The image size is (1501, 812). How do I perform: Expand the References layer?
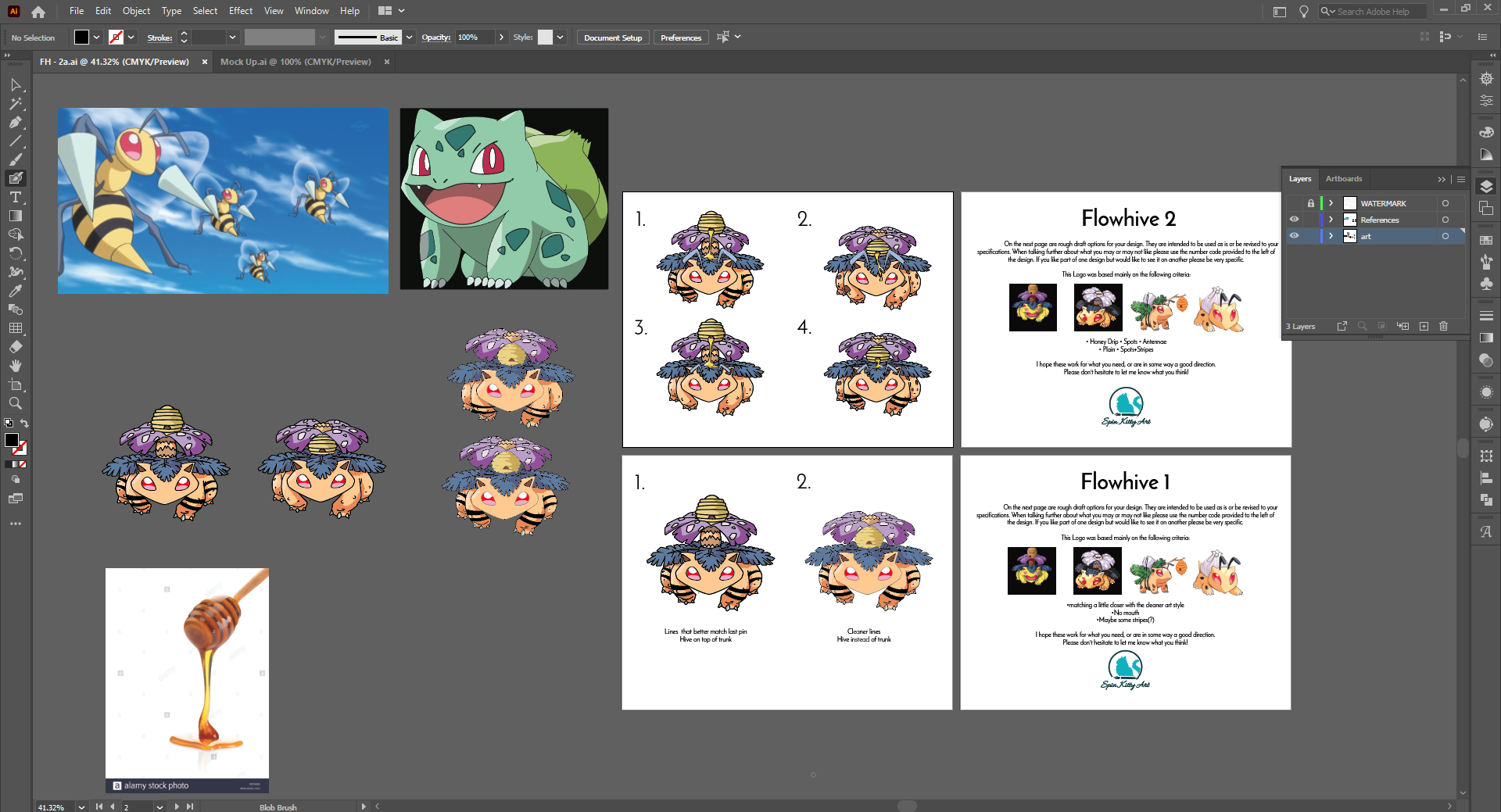[1331, 220]
